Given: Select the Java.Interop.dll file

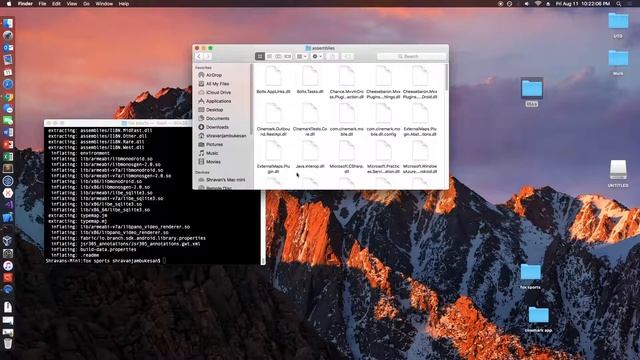Looking at the screenshot, I should click(x=310, y=155).
